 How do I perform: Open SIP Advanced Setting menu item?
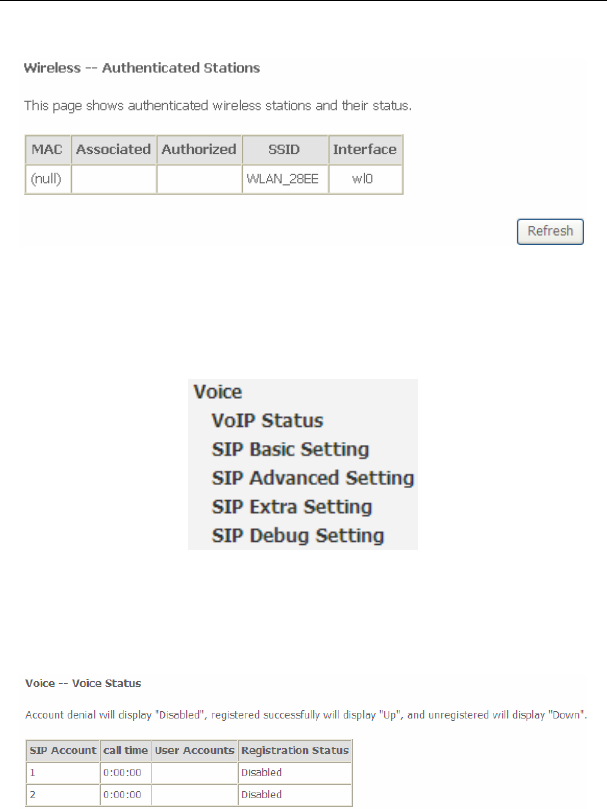(x=312, y=478)
